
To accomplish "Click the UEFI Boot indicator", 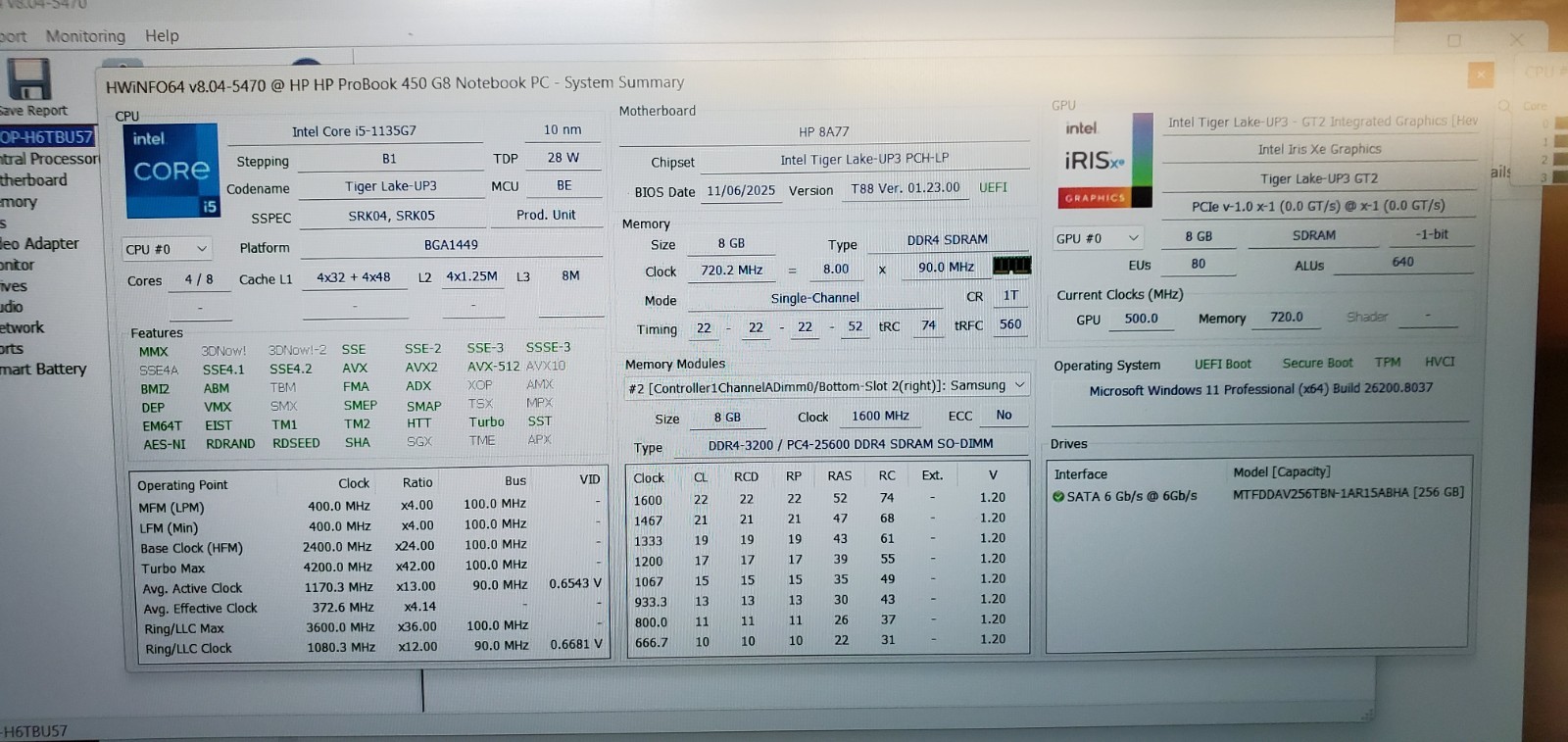I will [1222, 364].
